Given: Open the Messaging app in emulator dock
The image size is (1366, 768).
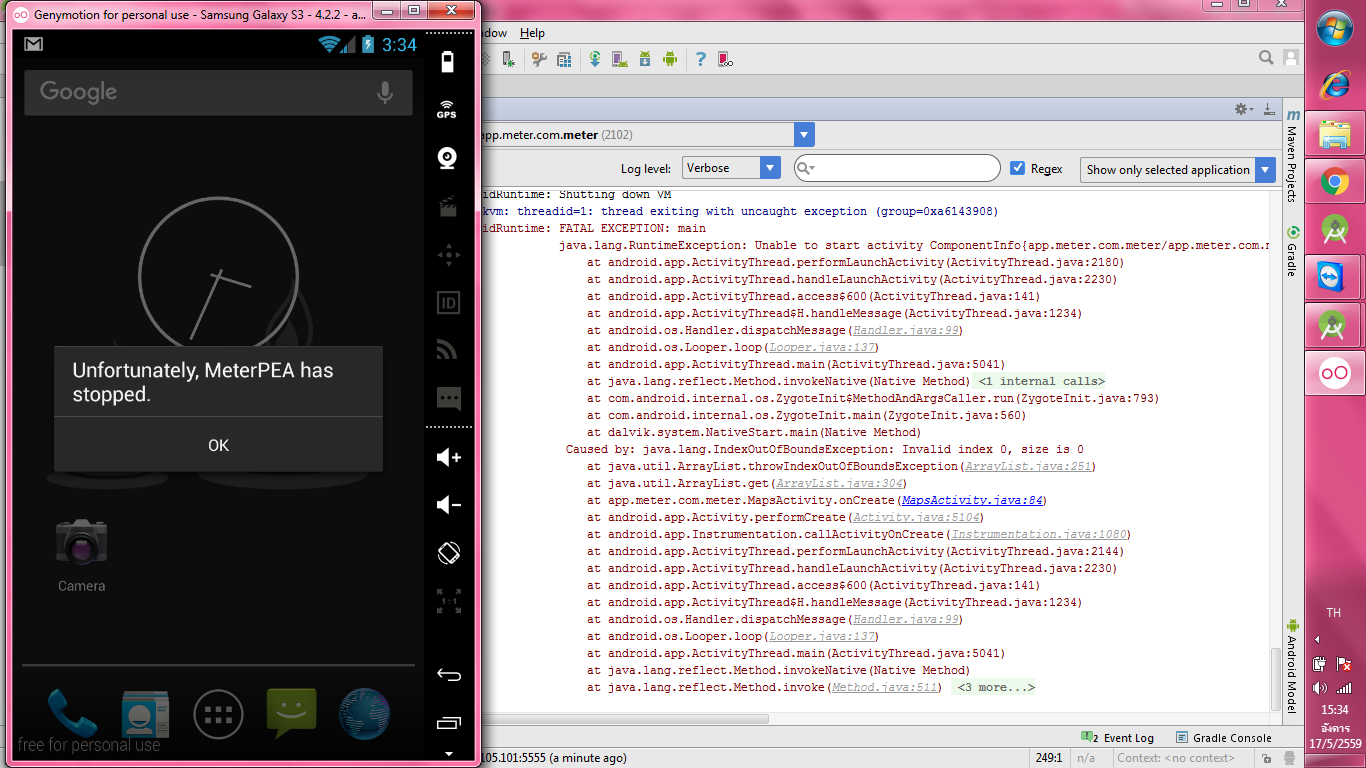Looking at the screenshot, I should tap(291, 712).
